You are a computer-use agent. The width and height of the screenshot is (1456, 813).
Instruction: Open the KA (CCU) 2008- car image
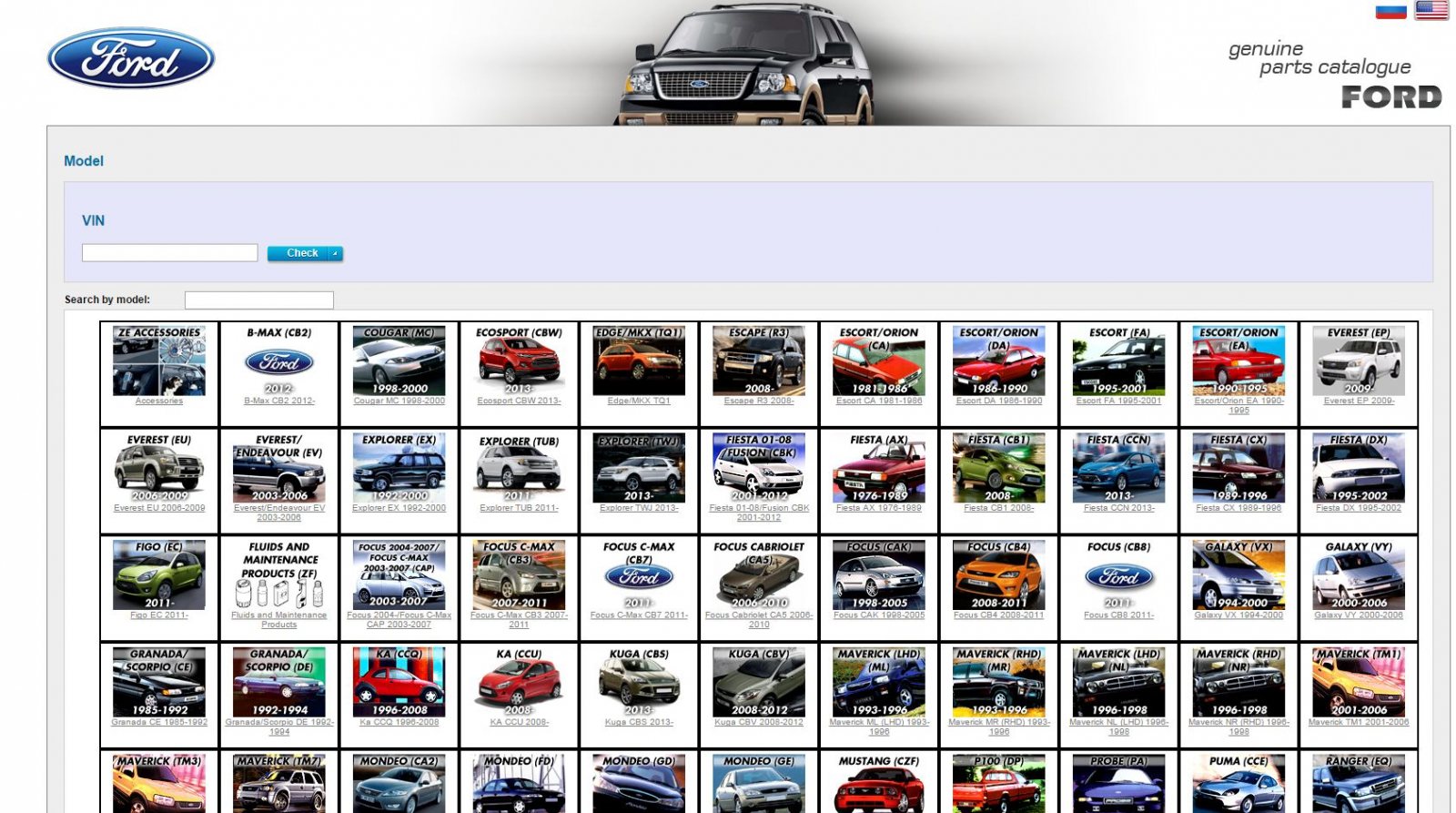point(519,682)
